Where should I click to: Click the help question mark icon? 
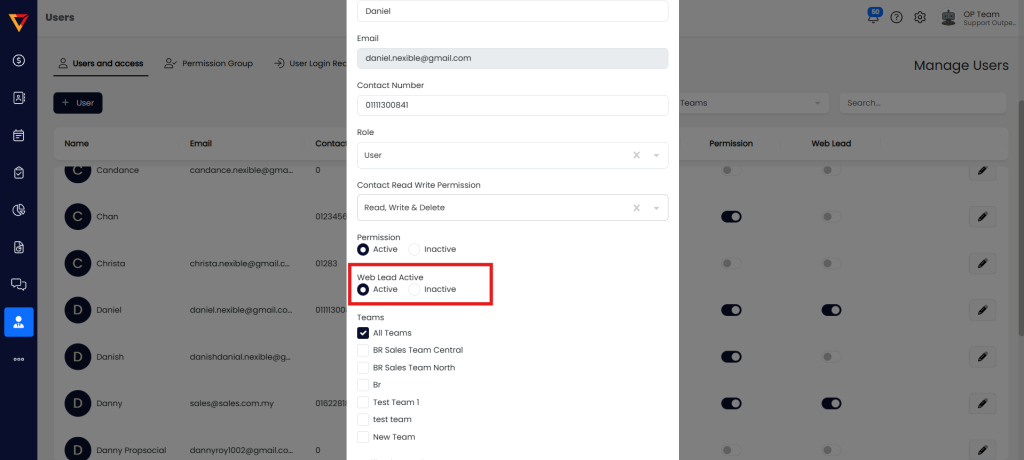coord(896,17)
